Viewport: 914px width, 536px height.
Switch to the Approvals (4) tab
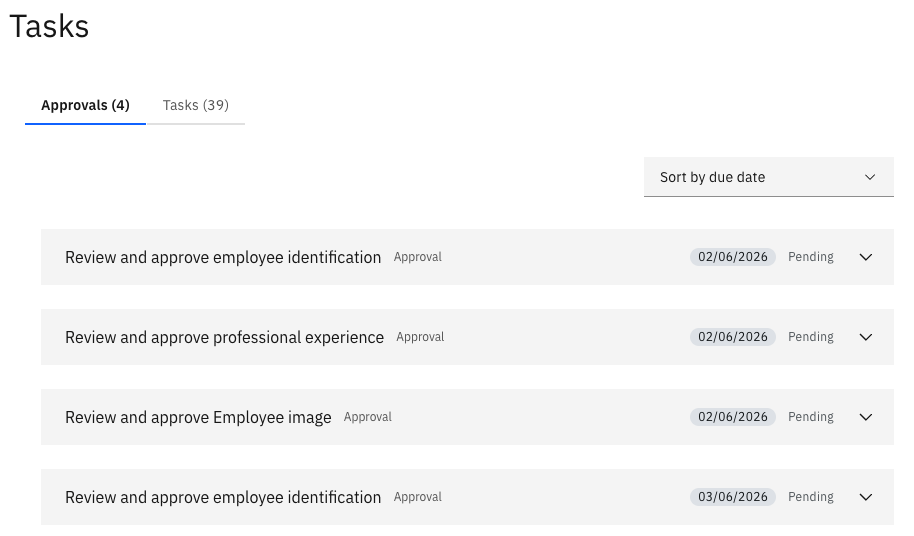85,105
